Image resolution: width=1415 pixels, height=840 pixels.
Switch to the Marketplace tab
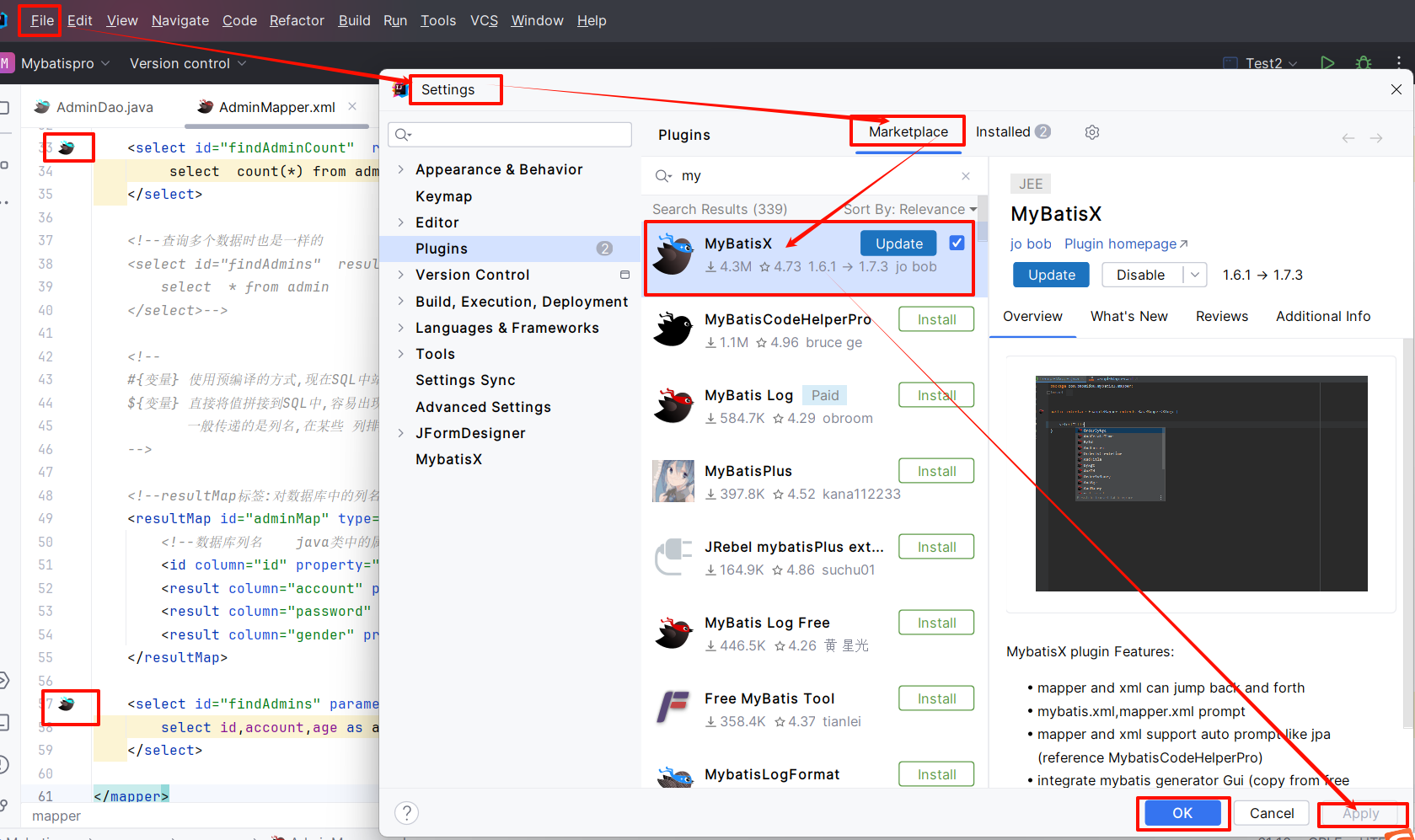908,131
